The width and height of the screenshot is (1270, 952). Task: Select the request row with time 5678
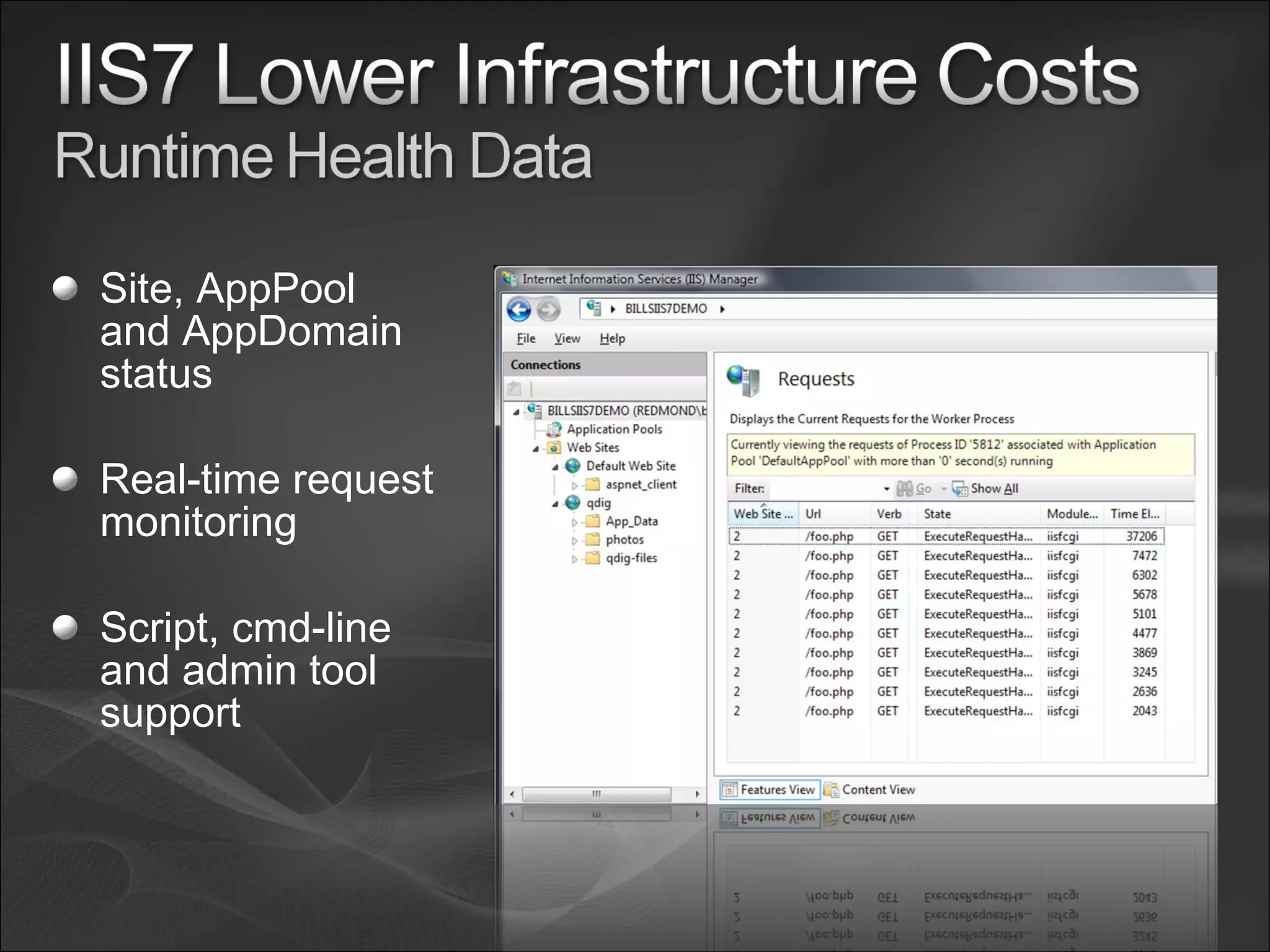946,594
